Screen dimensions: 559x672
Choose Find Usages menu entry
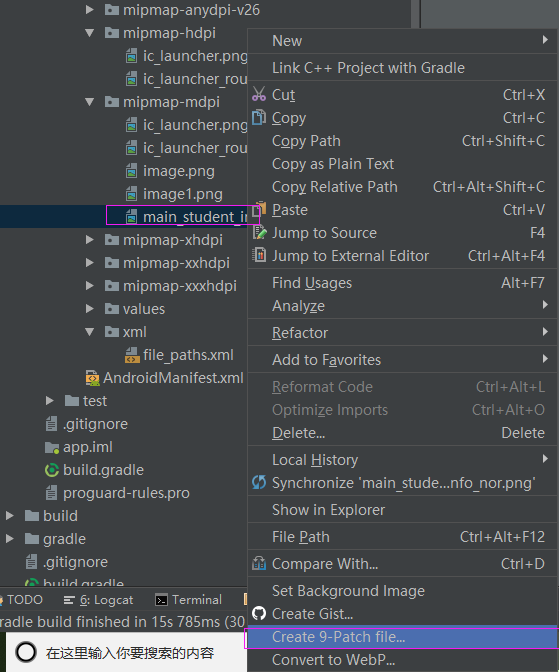click(402, 283)
